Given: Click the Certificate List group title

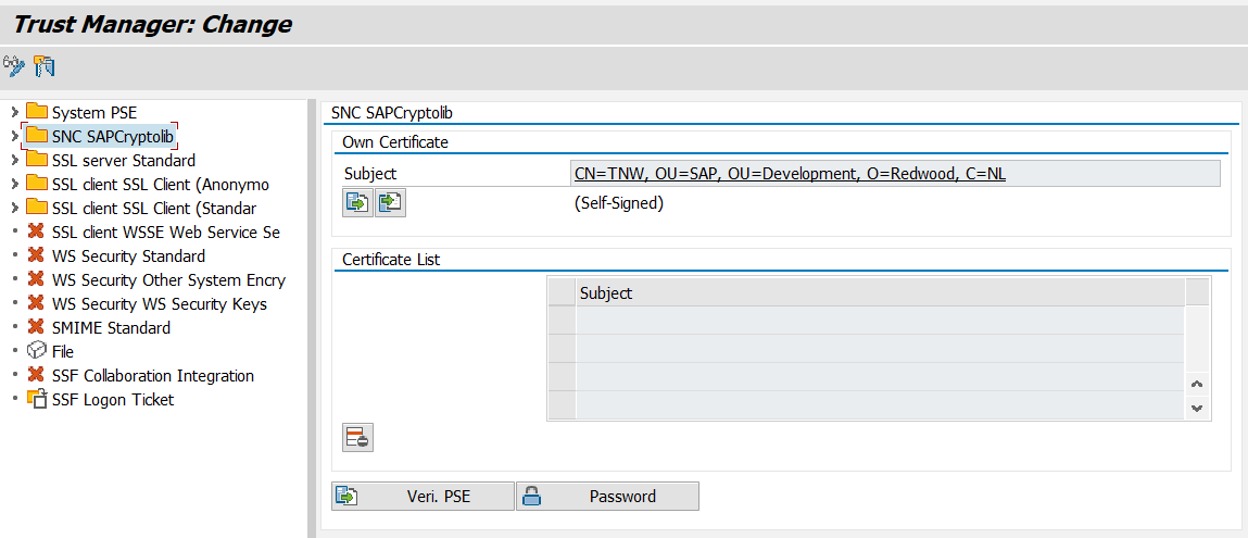Looking at the screenshot, I should (391, 259).
